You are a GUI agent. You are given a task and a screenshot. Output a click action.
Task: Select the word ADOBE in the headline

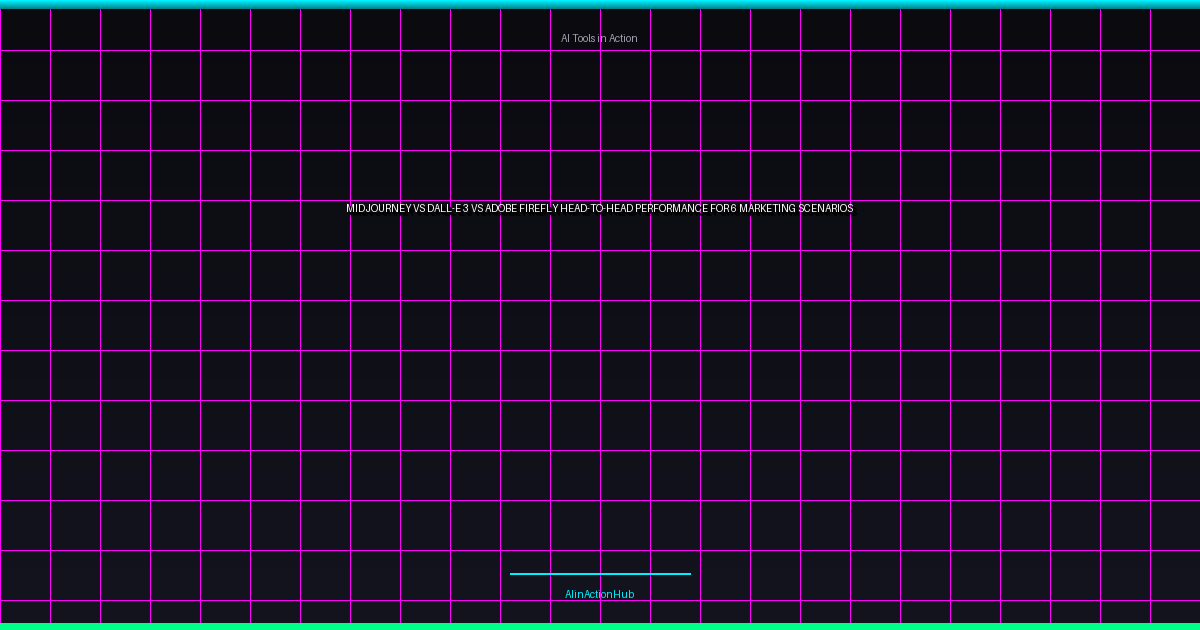(501, 209)
